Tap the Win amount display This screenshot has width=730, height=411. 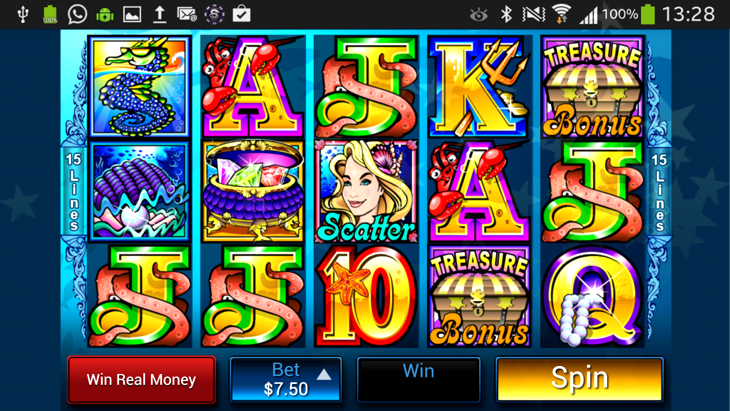419,380
